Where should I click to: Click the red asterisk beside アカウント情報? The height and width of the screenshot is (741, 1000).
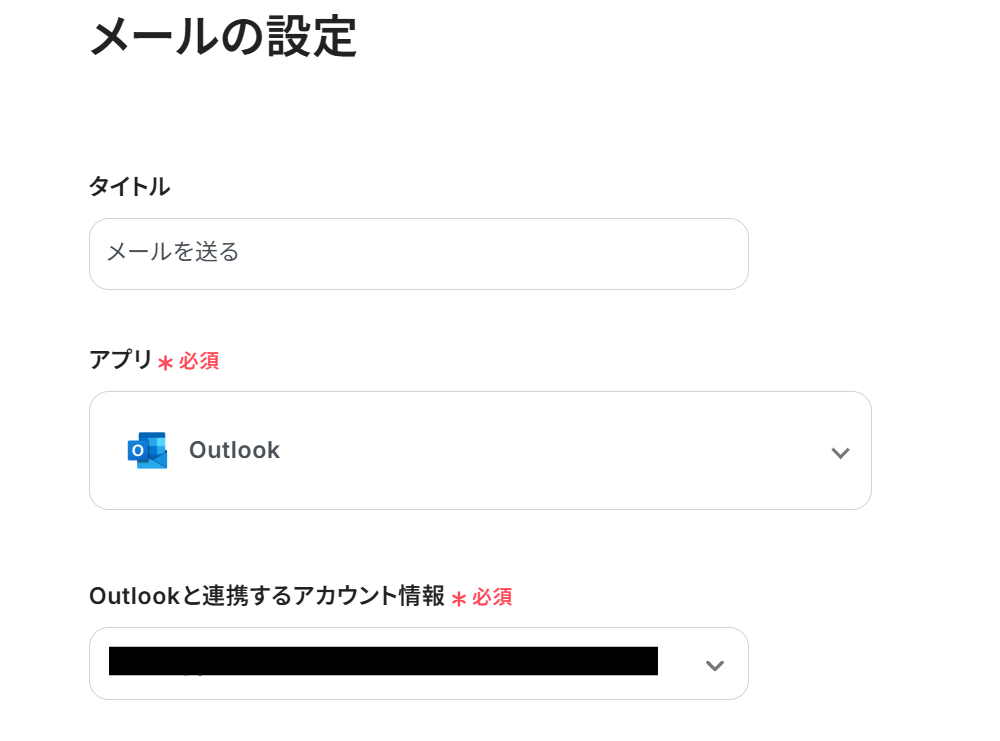point(459,599)
